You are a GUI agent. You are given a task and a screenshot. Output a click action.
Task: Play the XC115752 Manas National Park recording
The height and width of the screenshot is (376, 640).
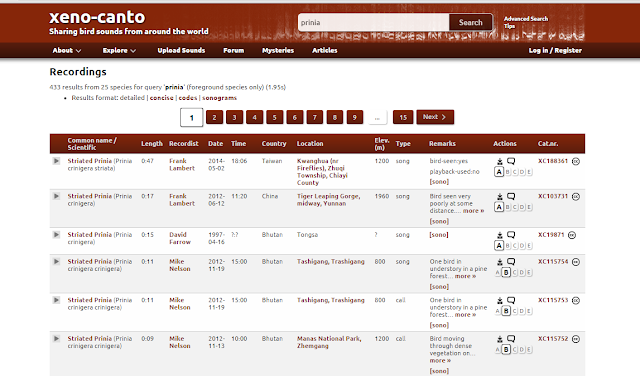[56, 338]
